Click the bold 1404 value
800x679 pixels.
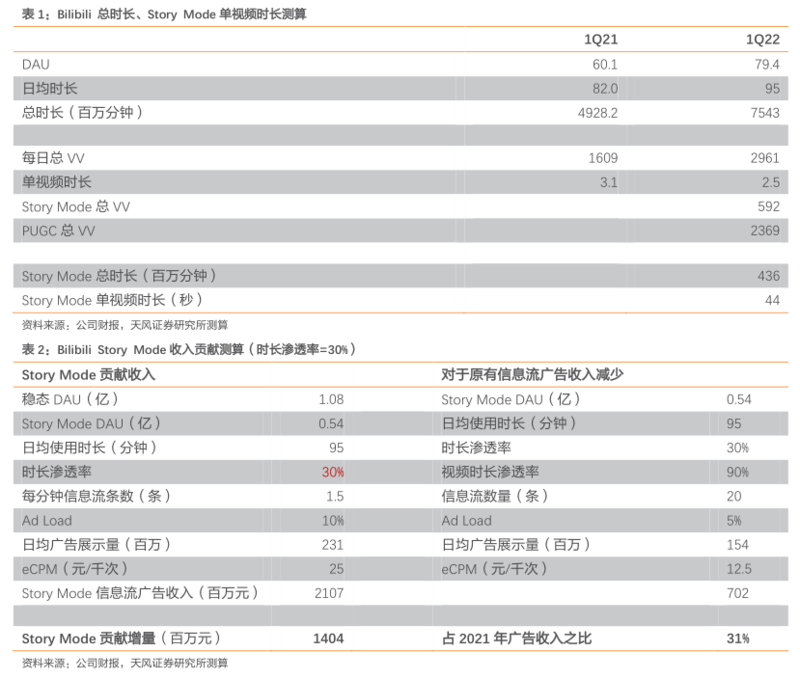tap(328, 638)
